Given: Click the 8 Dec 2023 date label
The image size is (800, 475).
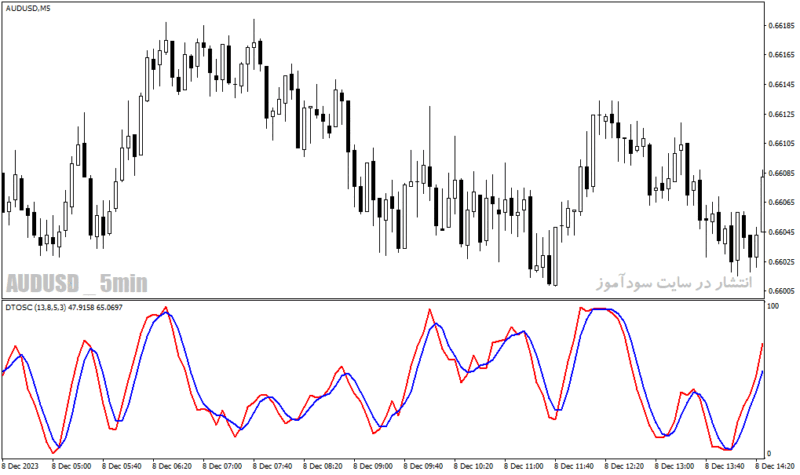Looking at the screenshot, I should pyautogui.click(x=20, y=466).
